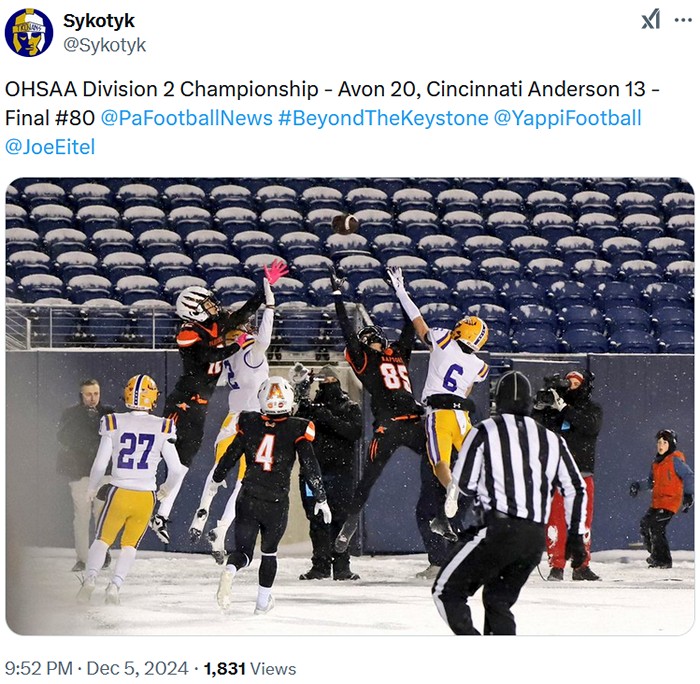View the 1,831 Views count
The height and width of the screenshot is (684, 700).
click(x=250, y=669)
